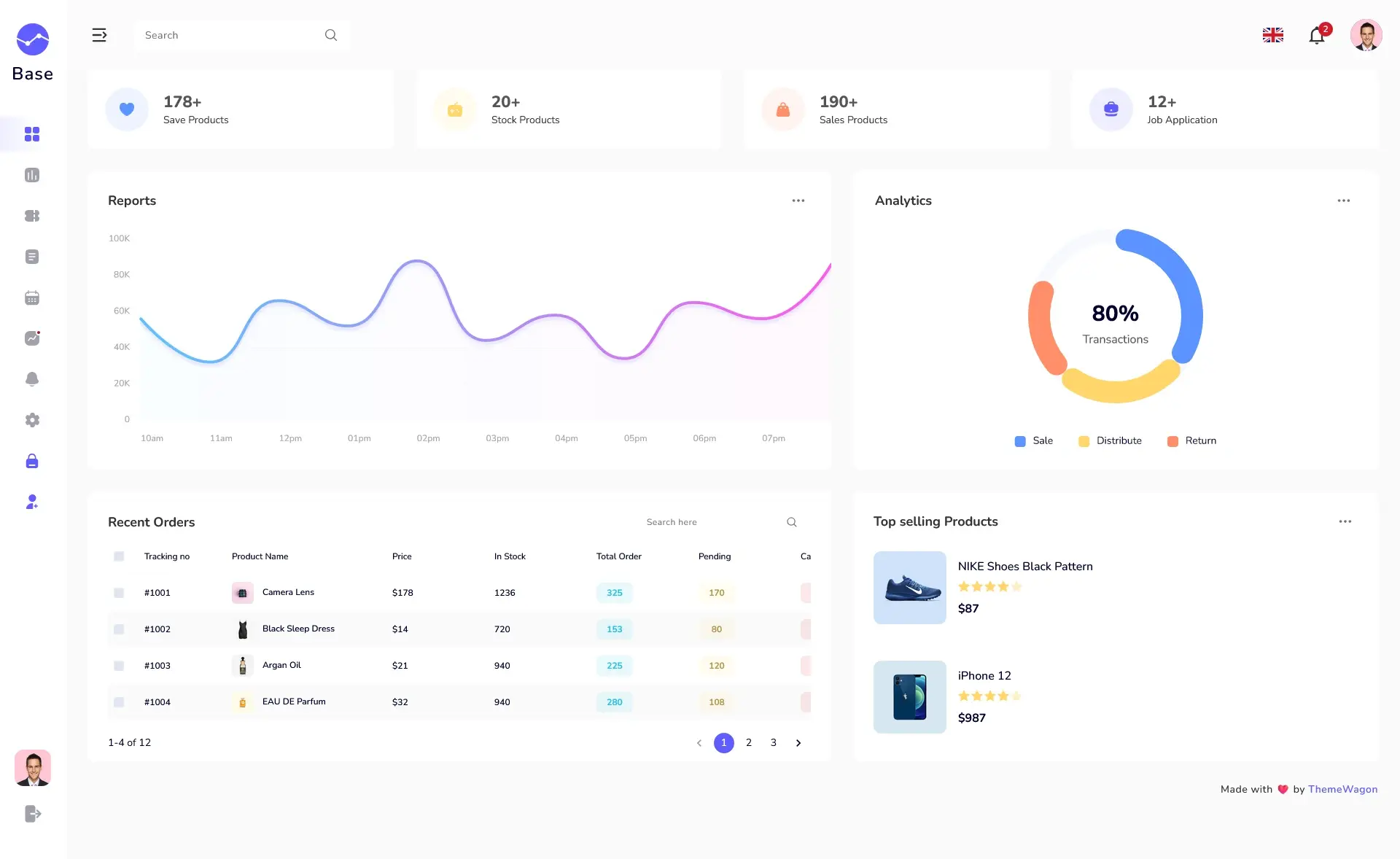
Task: Click the logout/exit icon at bottom sidebar
Action: (x=32, y=814)
